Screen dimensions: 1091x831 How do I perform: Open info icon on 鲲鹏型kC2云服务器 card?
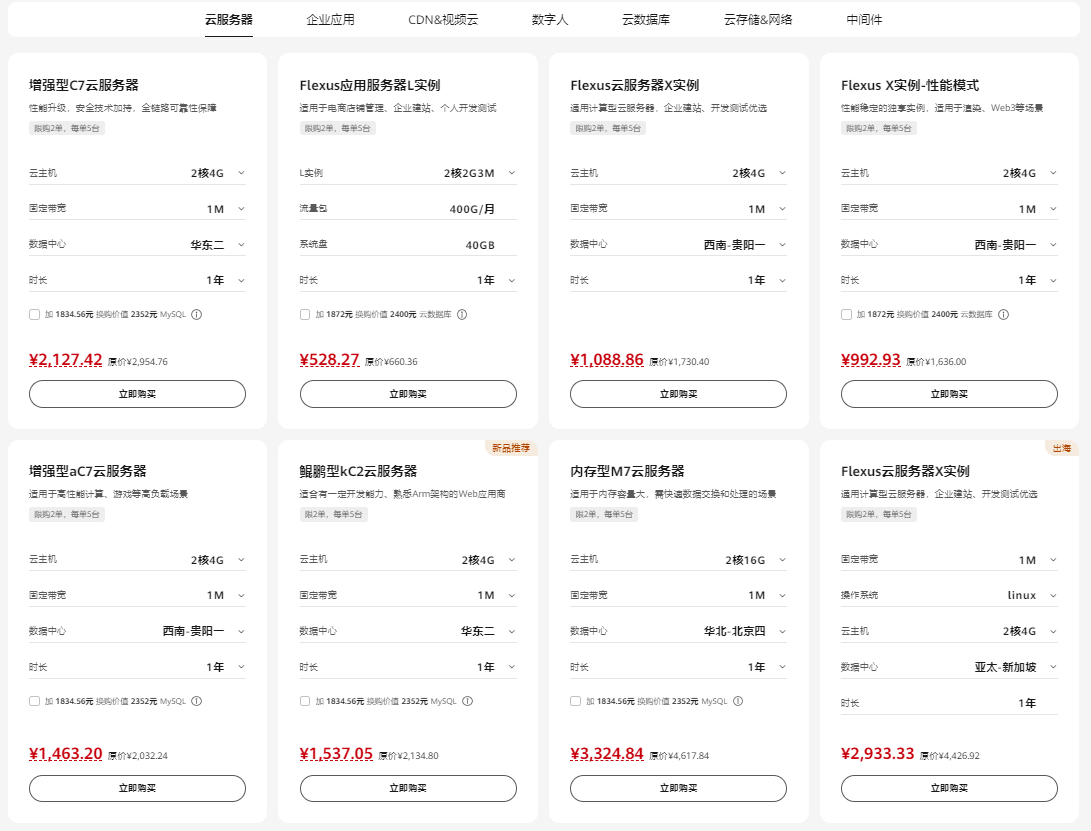click(468, 701)
